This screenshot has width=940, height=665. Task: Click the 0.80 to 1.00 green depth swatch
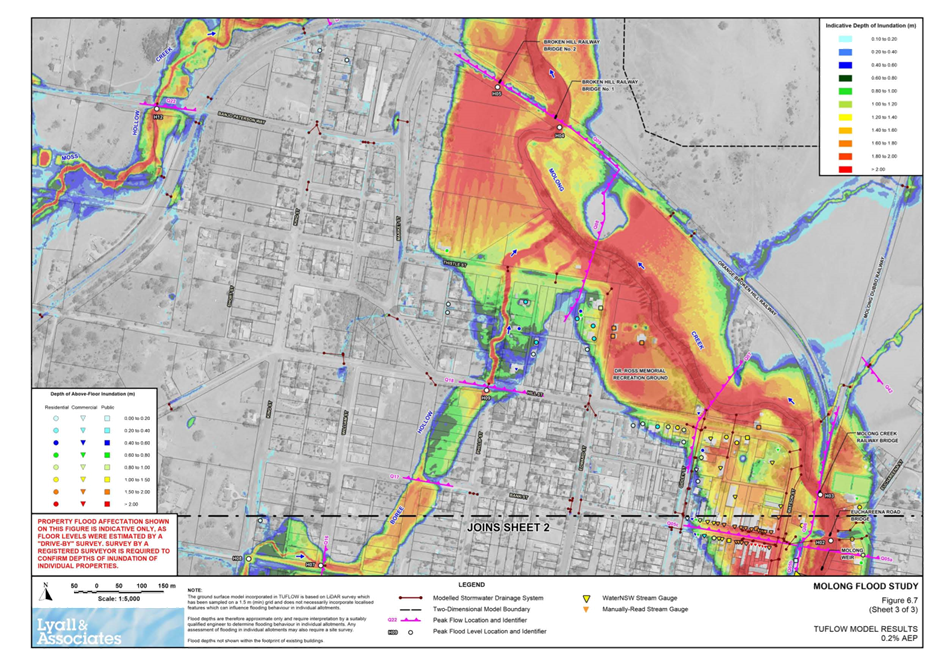[x=845, y=91]
